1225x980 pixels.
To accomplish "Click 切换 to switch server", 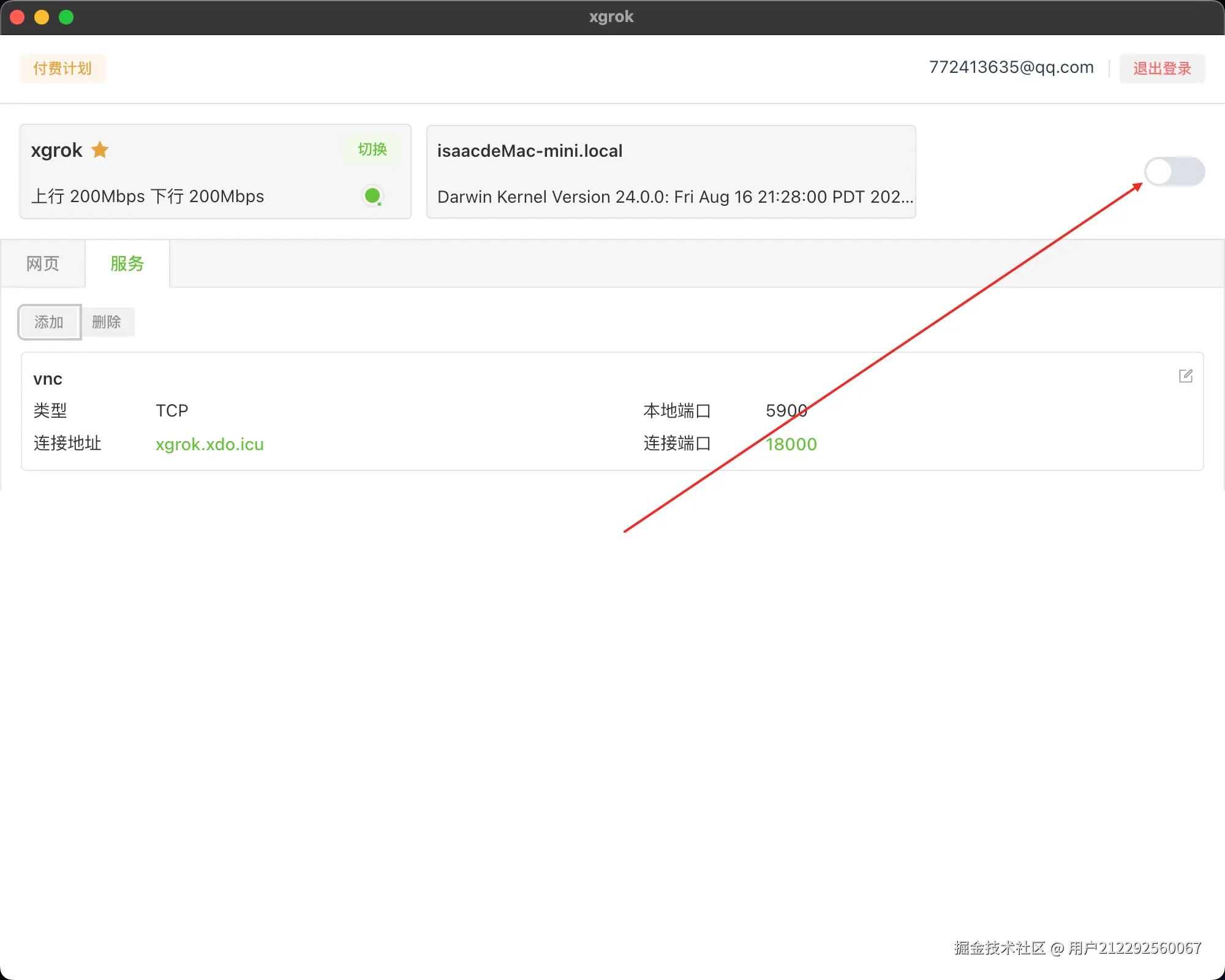I will [372, 149].
